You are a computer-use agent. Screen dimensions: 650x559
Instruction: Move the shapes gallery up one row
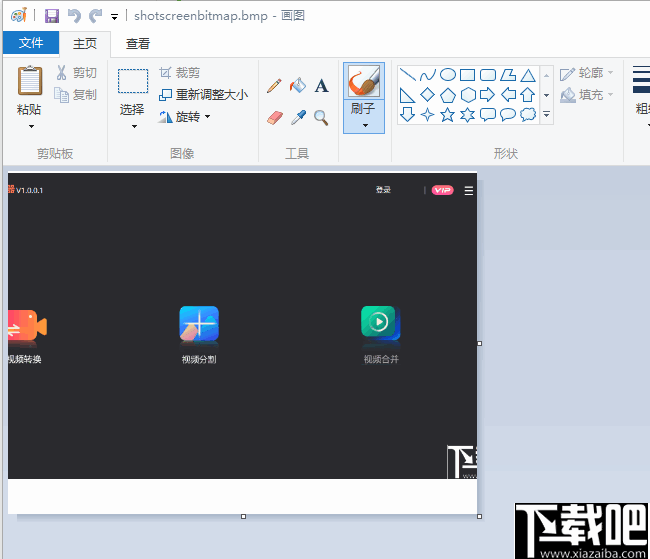pos(546,75)
